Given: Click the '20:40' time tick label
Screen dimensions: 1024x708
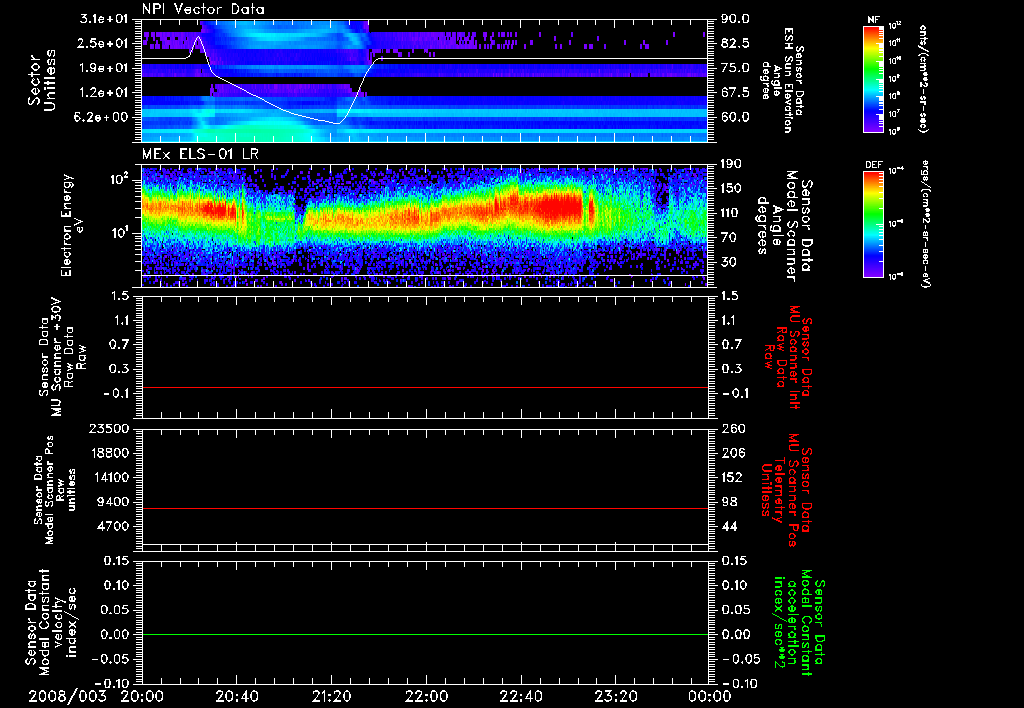Looking at the screenshot, I should point(236,696).
